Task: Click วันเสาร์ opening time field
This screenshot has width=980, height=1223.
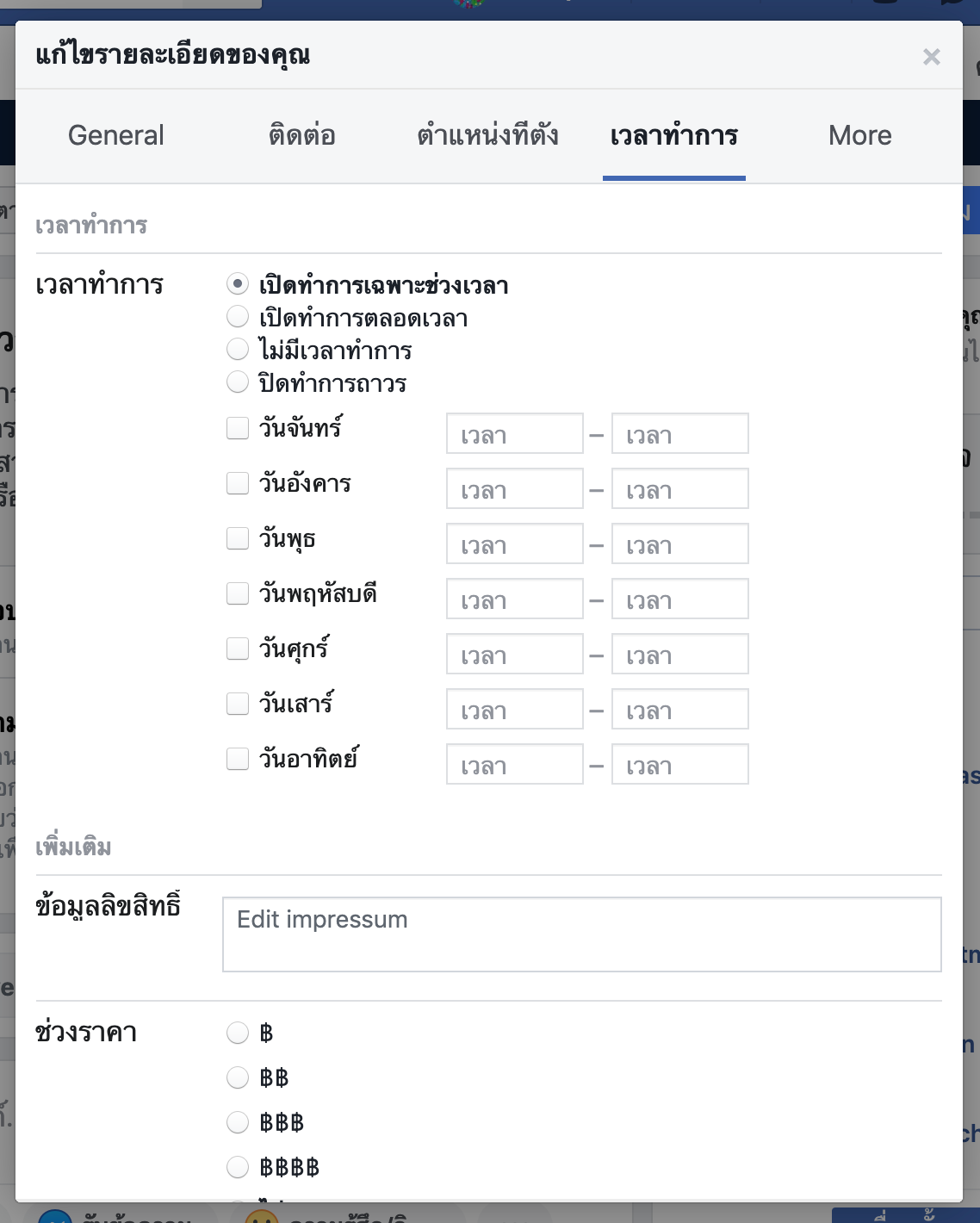Action: [x=514, y=710]
